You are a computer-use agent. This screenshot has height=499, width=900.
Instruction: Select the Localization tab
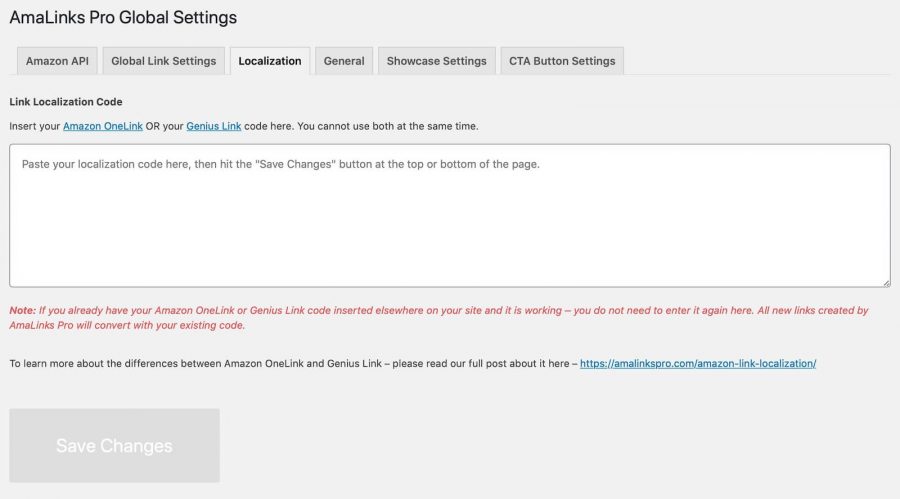coord(270,61)
